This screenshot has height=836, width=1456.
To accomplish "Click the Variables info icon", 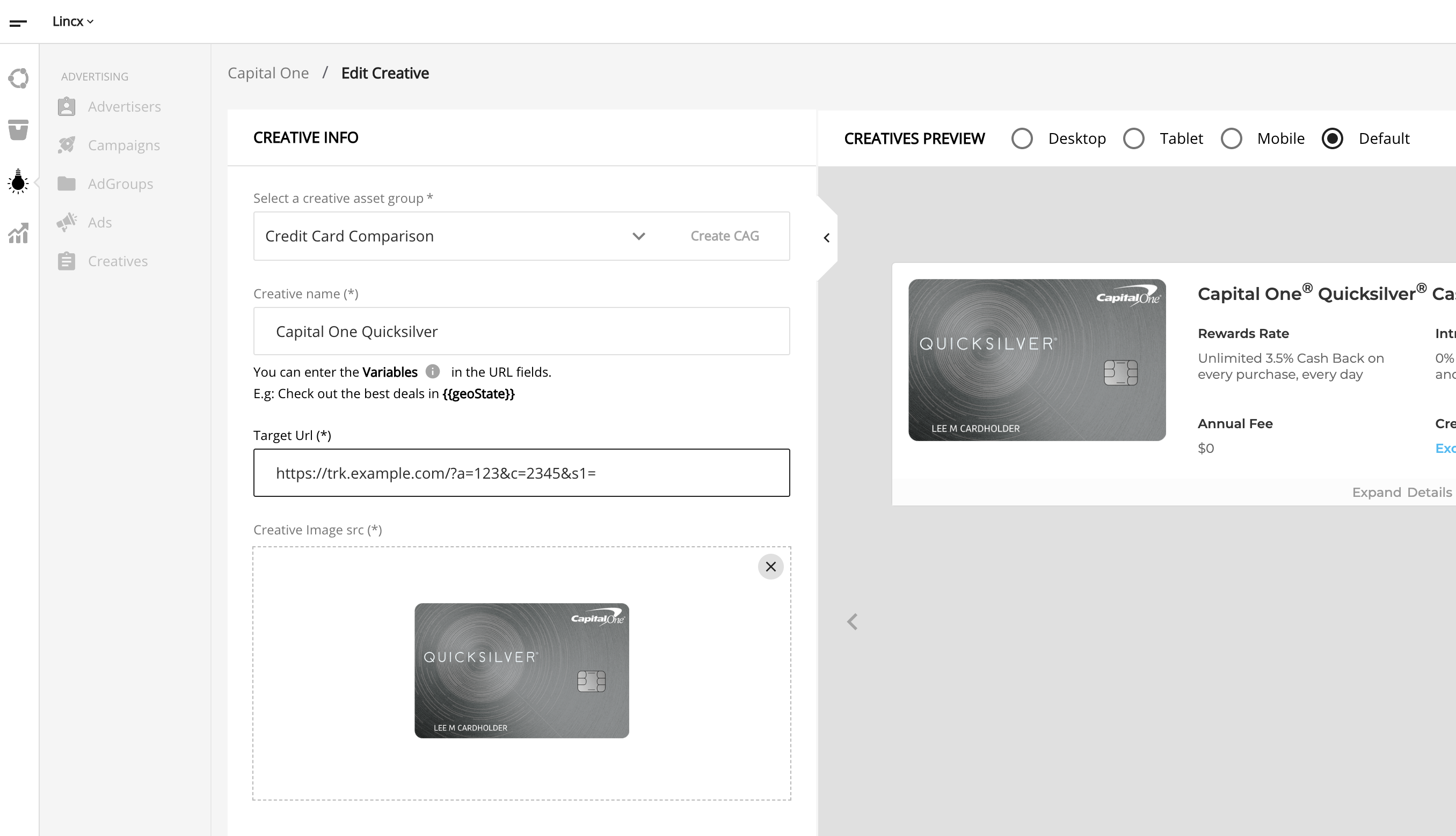I will point(433,371).
